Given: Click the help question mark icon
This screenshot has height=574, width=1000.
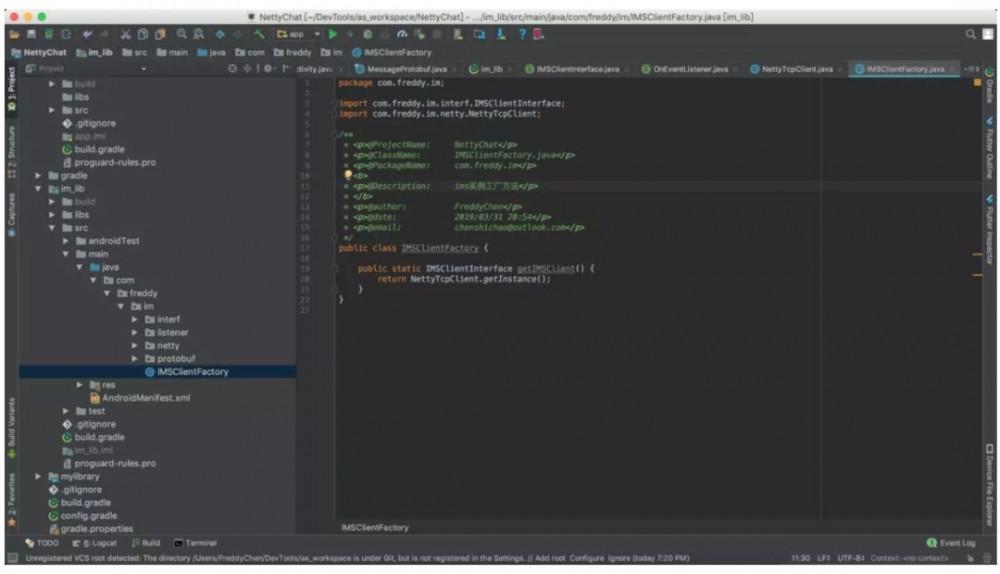Looking at the screenshot, I should [x=521, y=34].
